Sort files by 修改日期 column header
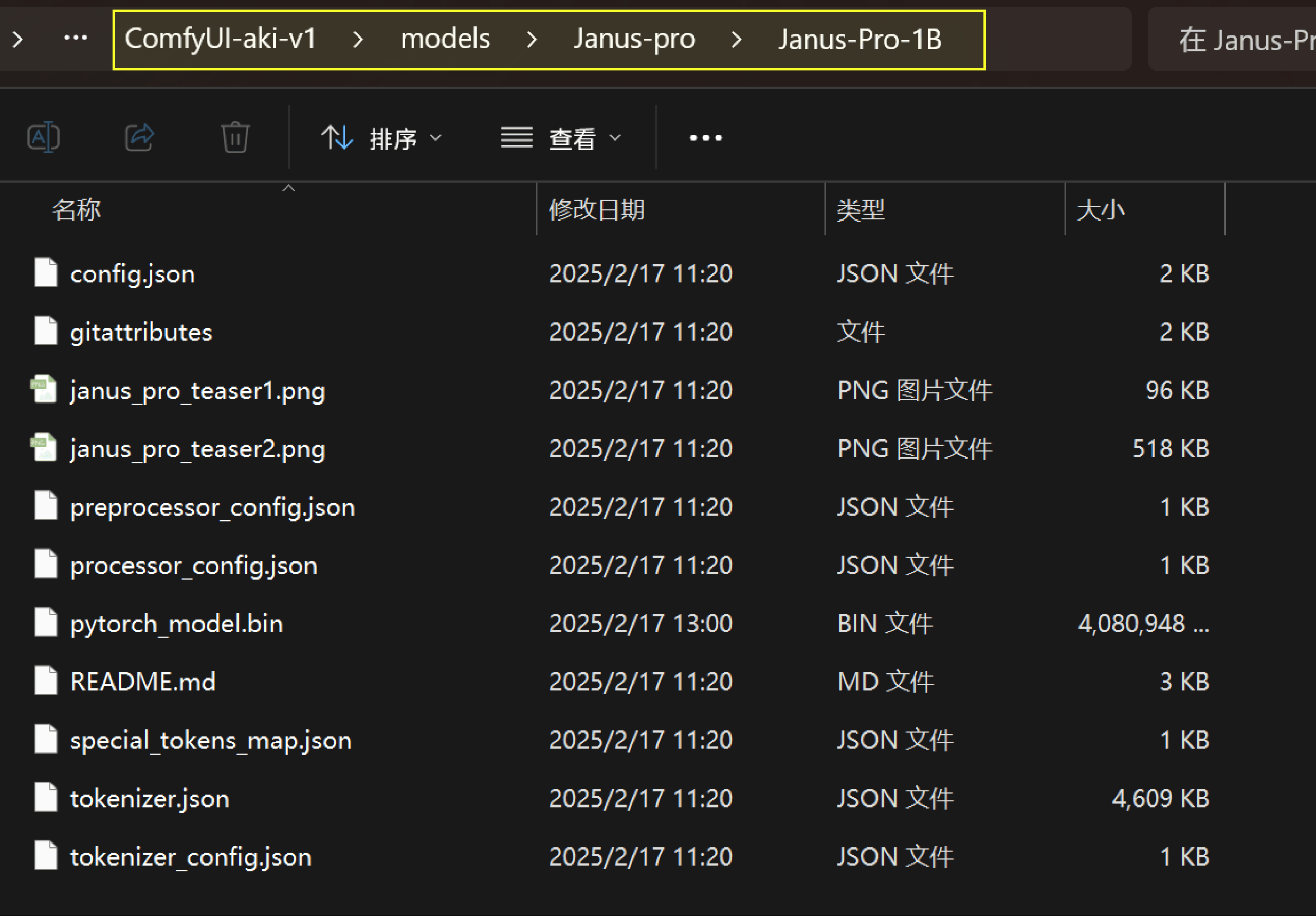 (597, 210)
